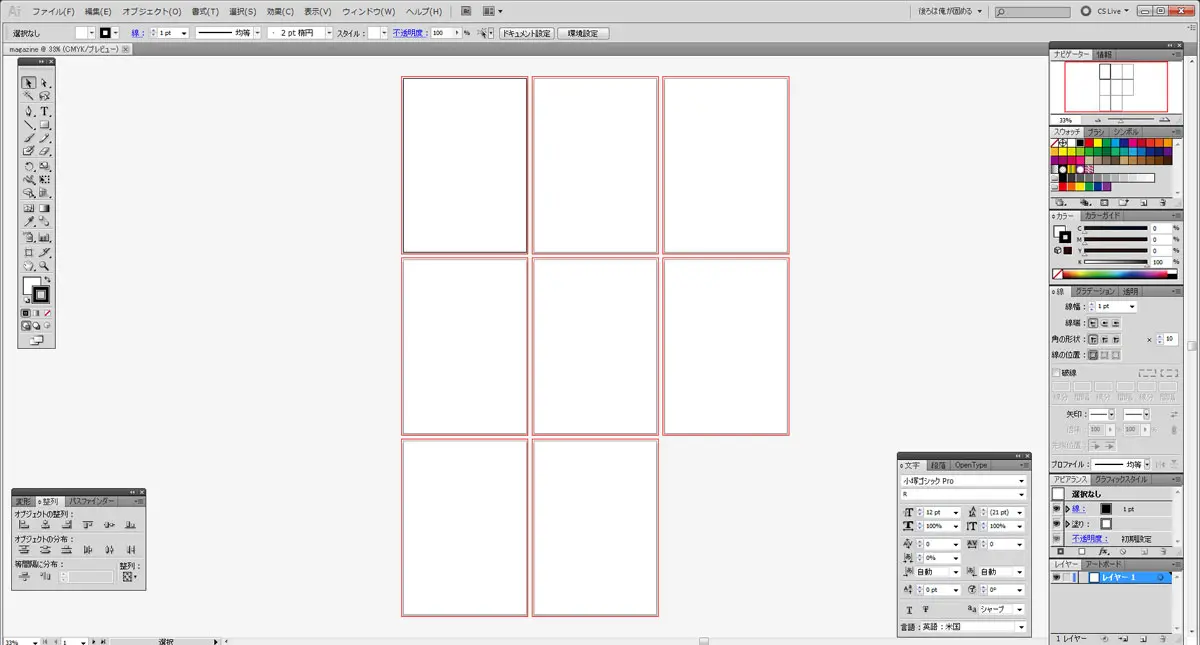Click the Paintbrush tool
Viewport: 1200px width, 645px height.
(29, 138)
